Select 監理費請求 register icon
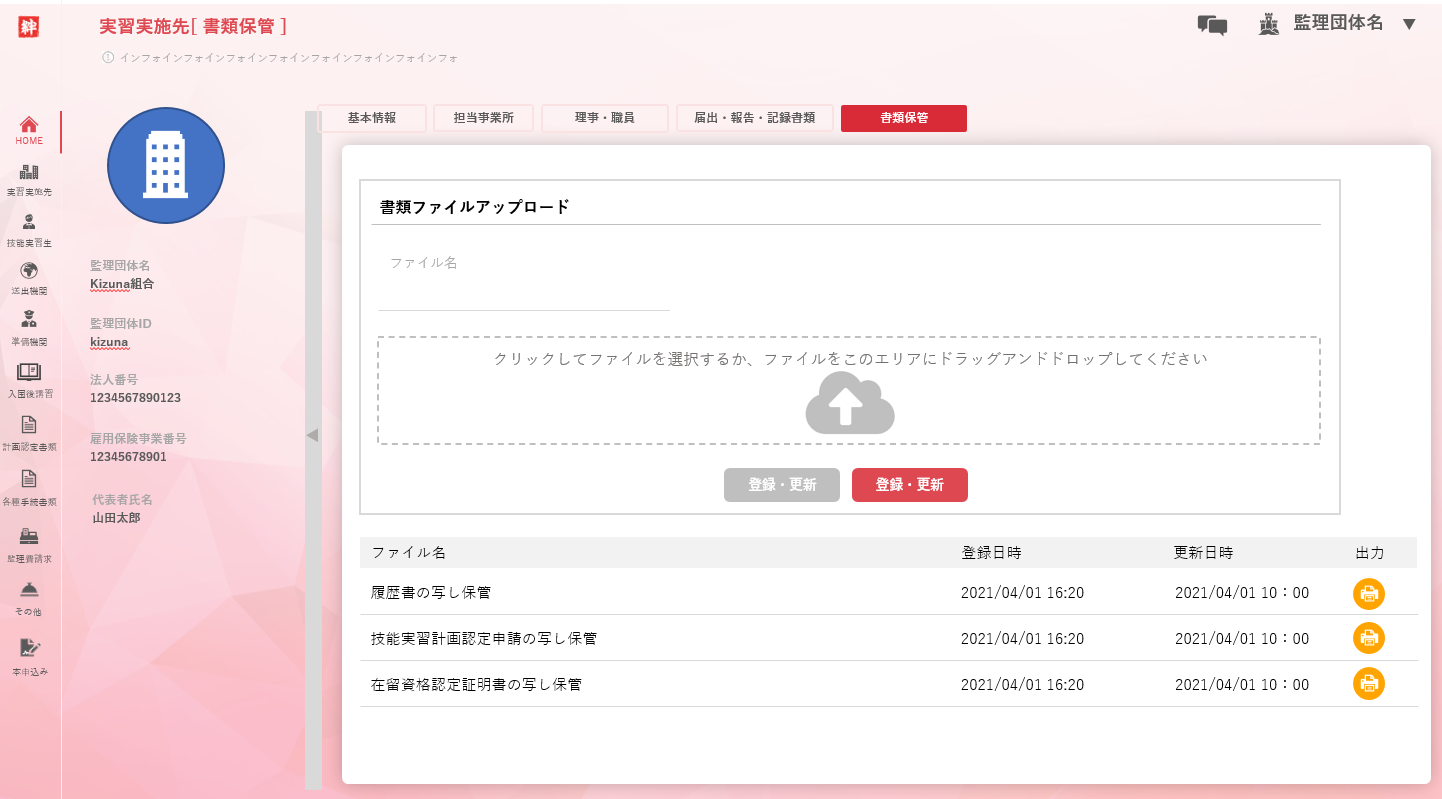This screenshot has width=1442, height=799. tap(29, 543)
